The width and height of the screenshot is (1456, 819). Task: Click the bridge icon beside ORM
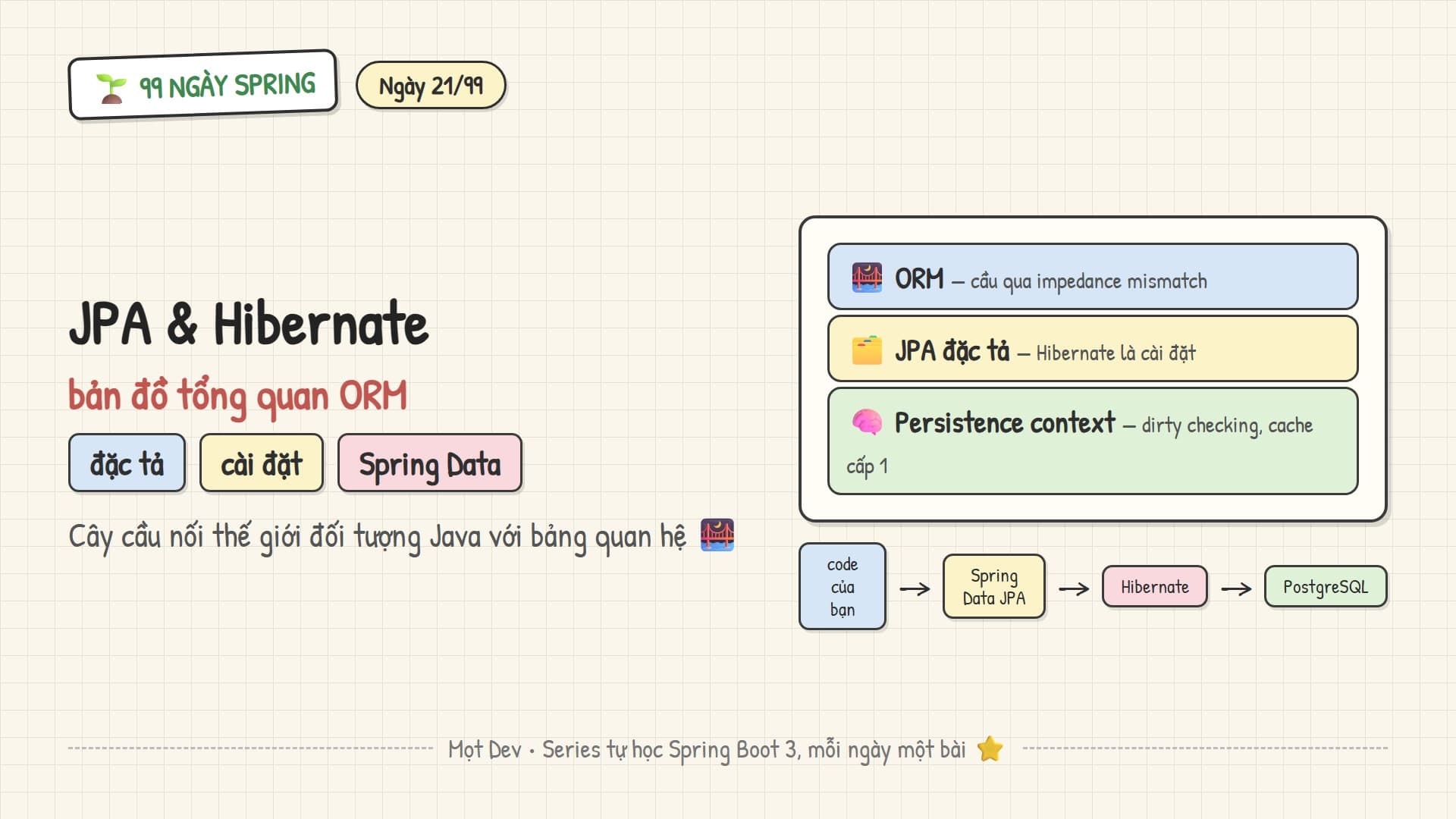[x=867, y=278]
